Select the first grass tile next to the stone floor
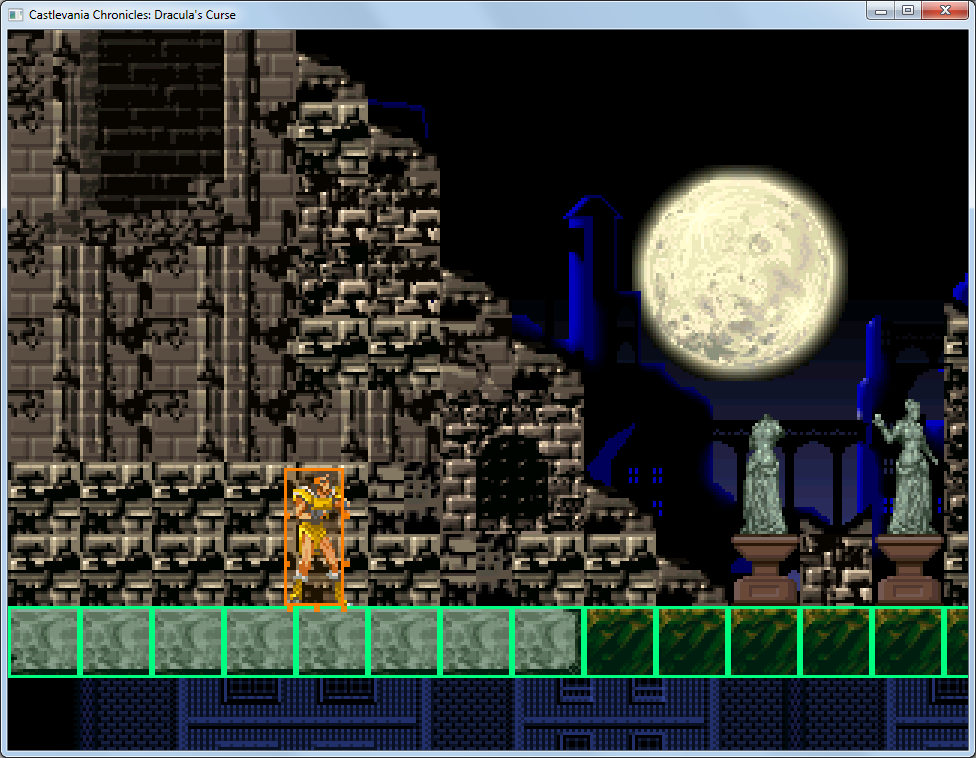The height and width of the screenshot is (758, 976). pos(620,642)
